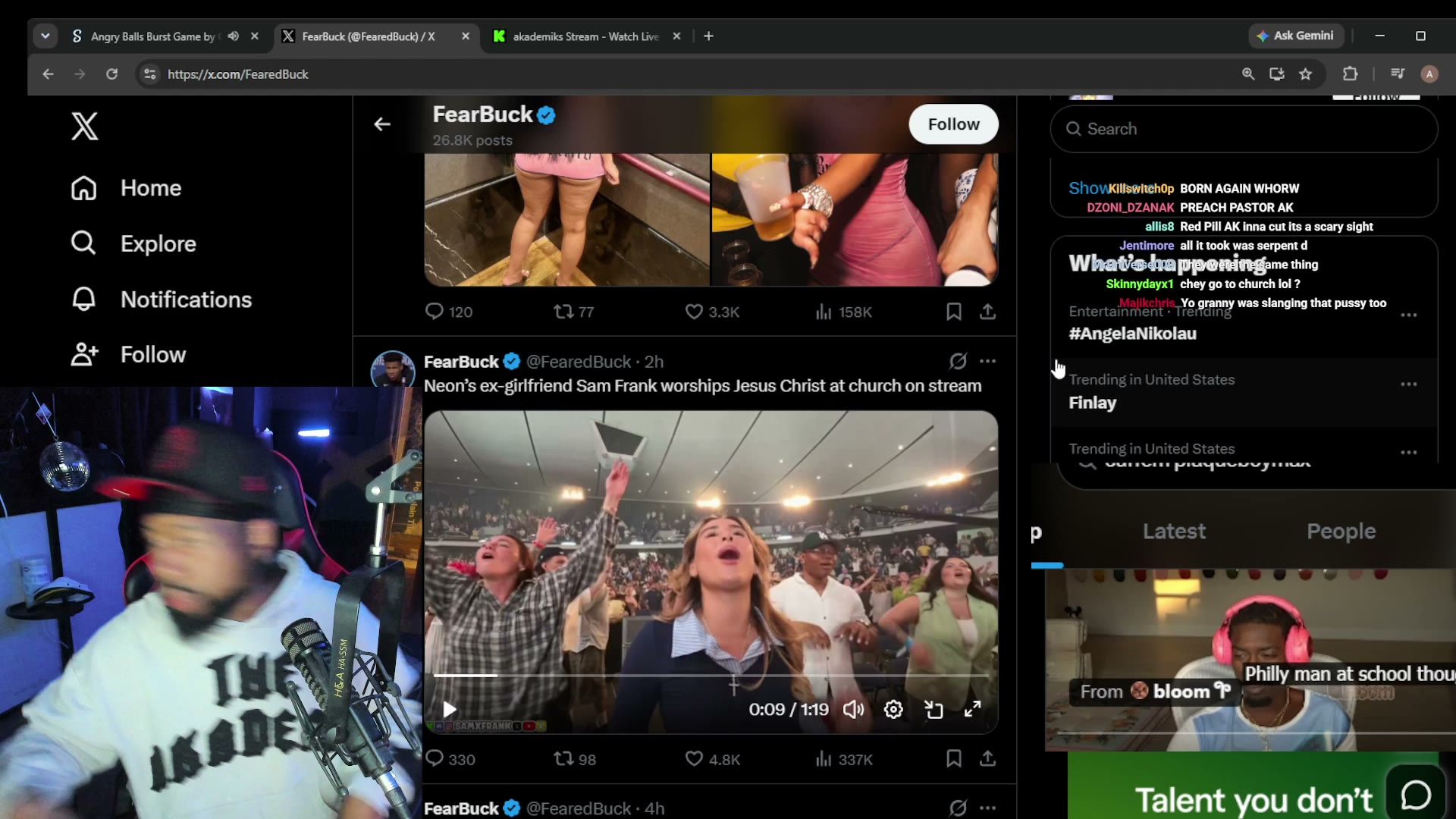Screen dimensions: 1456x819
Task: Open Grok actions on the Sam Frank post
Action: point(958,362)
